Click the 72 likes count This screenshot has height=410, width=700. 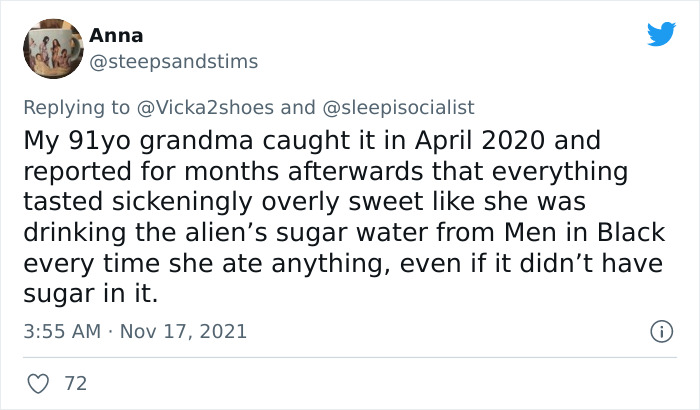(74, 382)
